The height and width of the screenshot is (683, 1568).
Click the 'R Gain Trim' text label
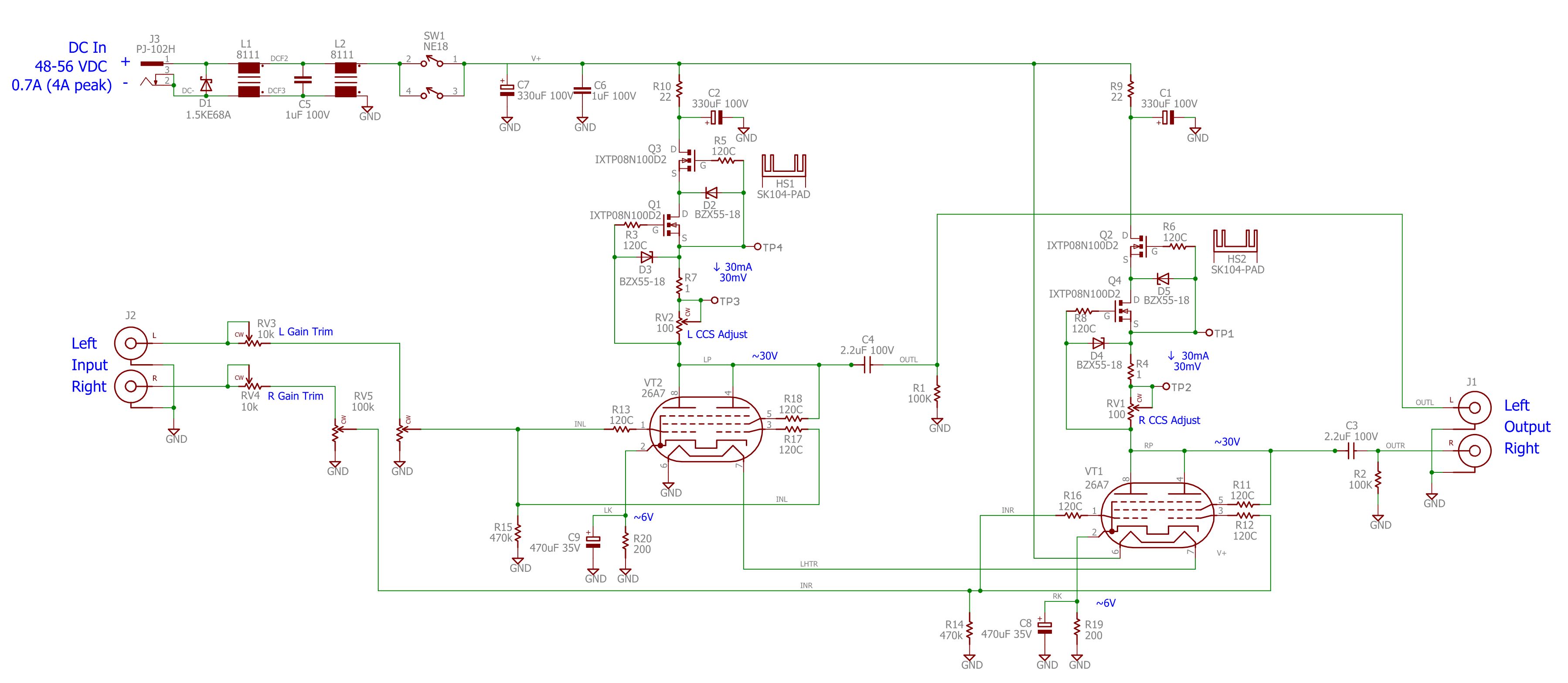pos(295,396)
